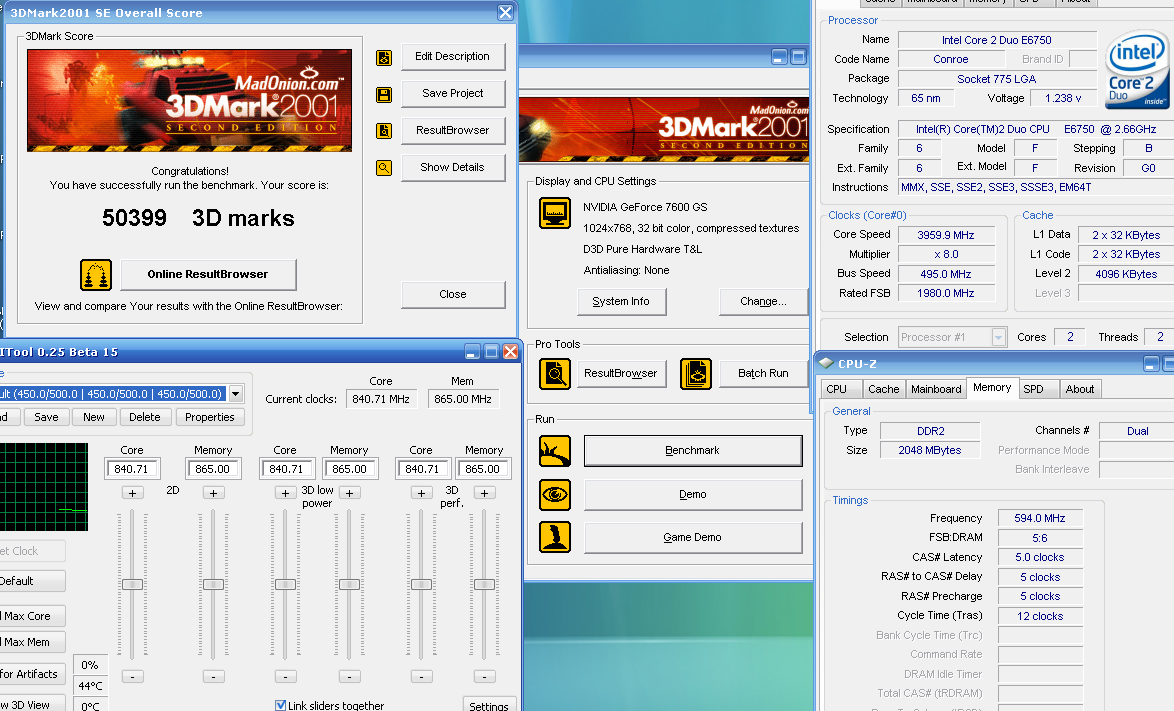Increase 3D perf. Memory clock with plus button

[484, 493]
